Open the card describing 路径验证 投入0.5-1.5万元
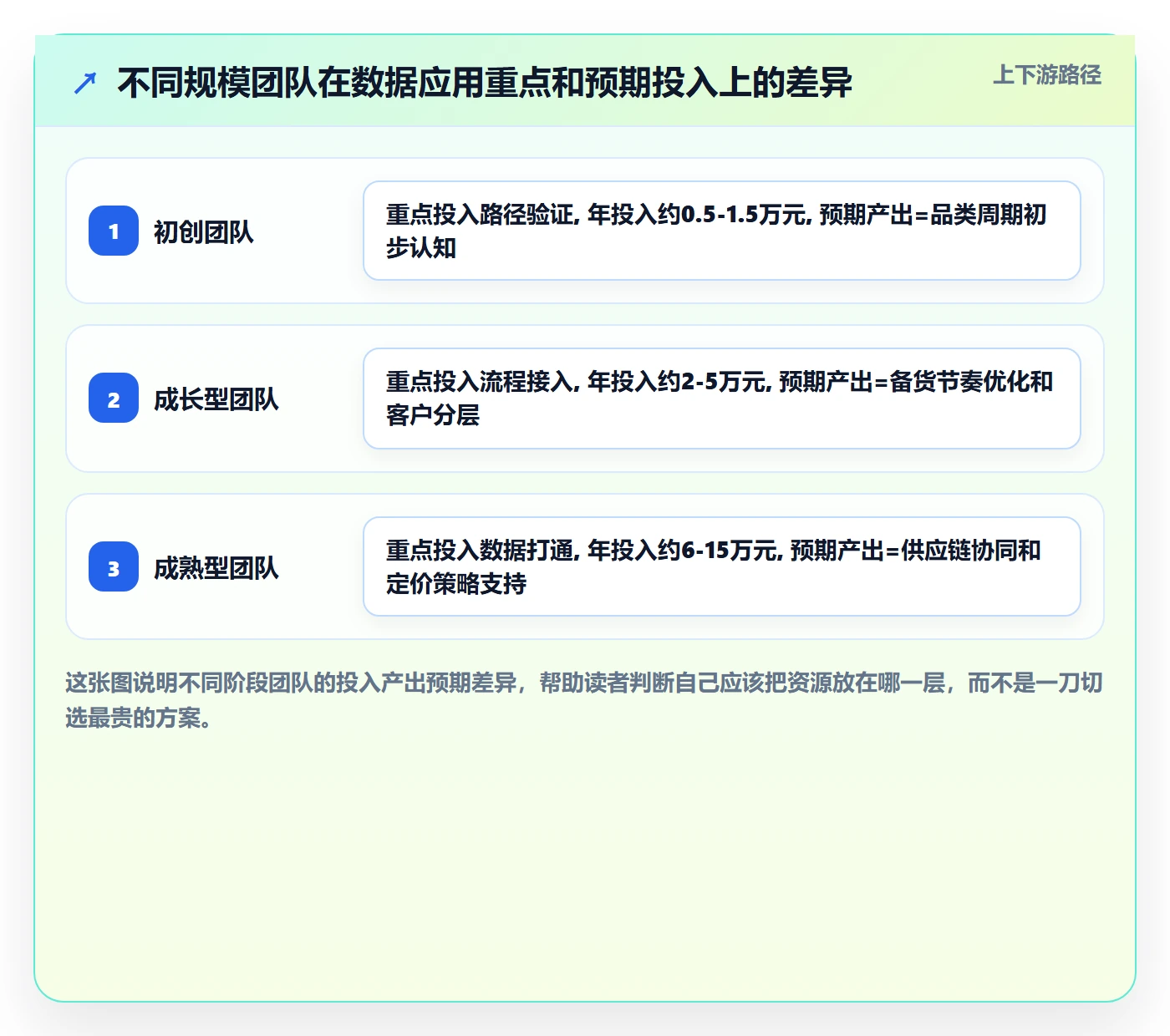This screenshot has width=1170, height=1036. (x=722, y=231)
